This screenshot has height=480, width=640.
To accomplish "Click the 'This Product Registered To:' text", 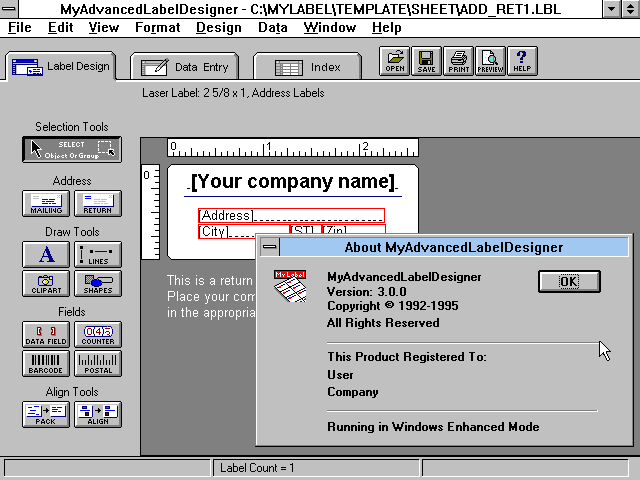I will [407, 357].
